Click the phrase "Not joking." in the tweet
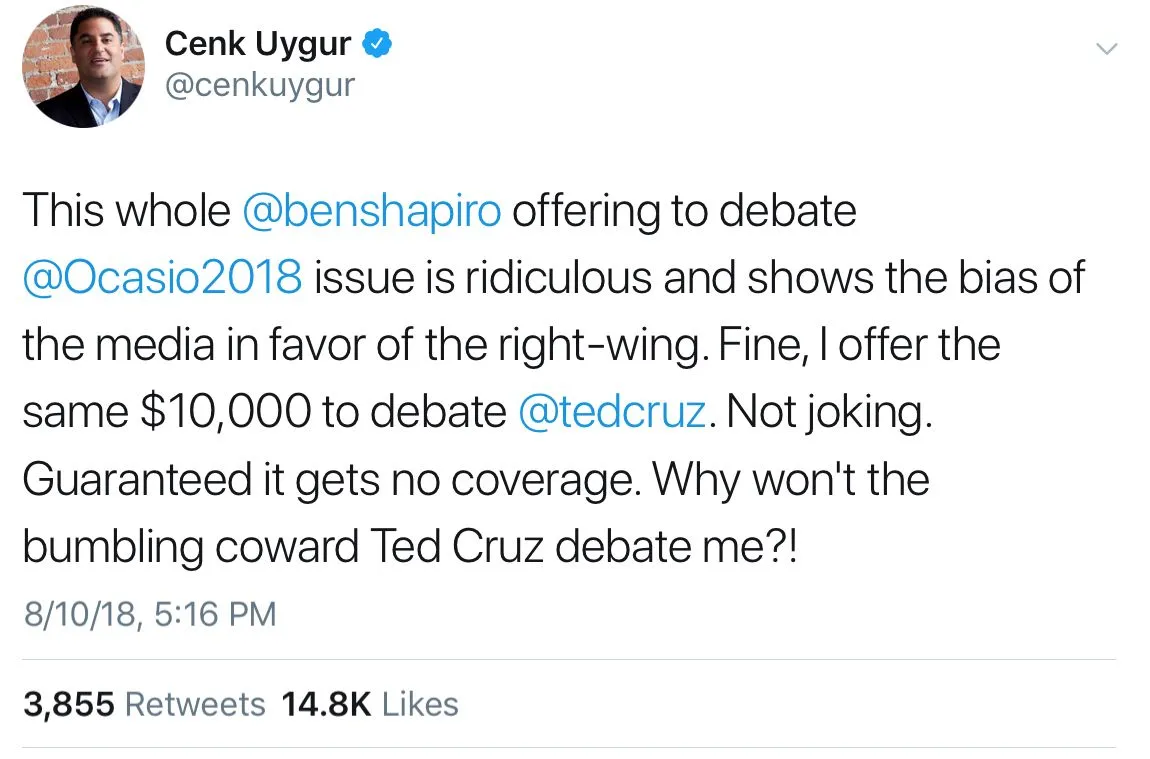This screenshot has width=1150, height=759. click(828, 412)
